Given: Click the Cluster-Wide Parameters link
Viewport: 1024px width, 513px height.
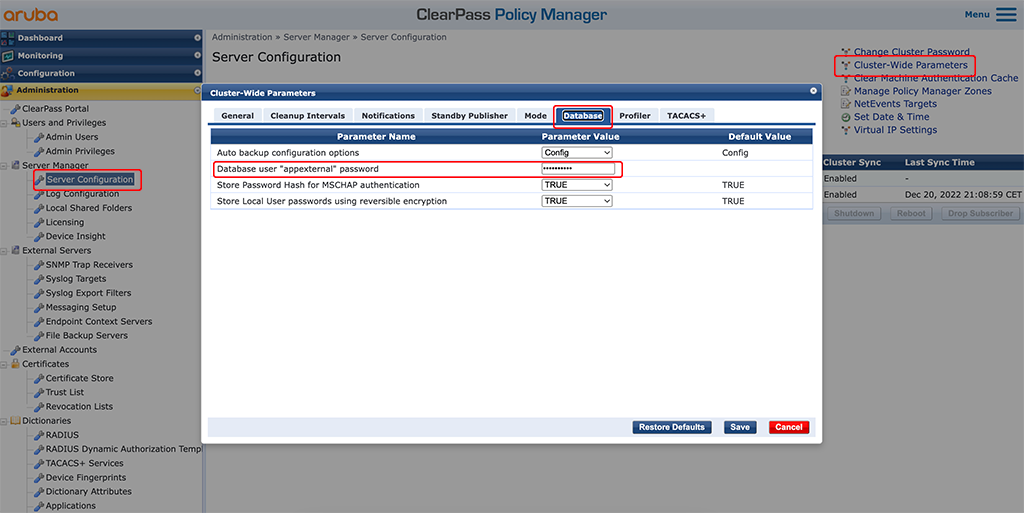Looking at the screenshot, I should (910, 65).
